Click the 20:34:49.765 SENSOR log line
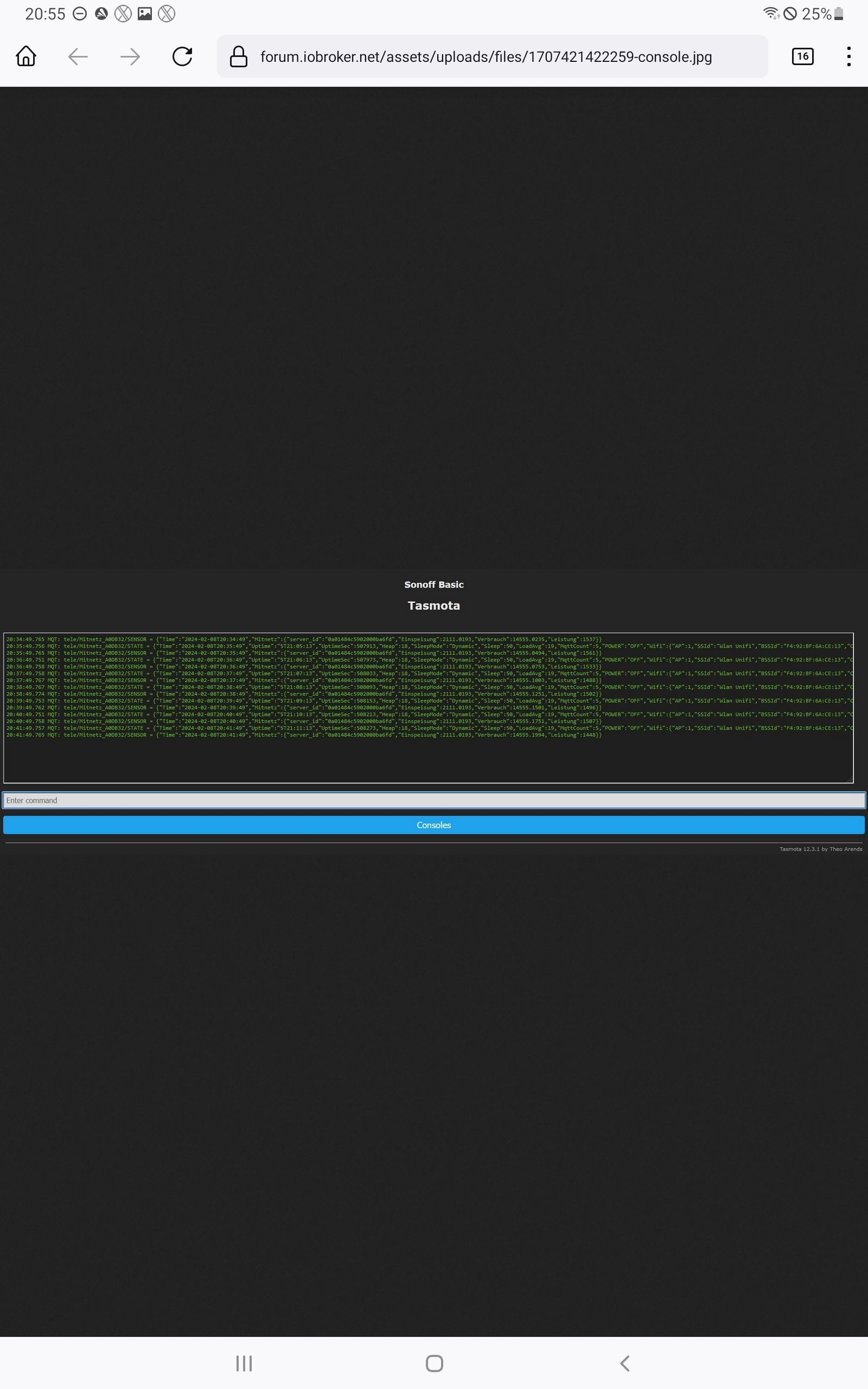 point(304,639)
